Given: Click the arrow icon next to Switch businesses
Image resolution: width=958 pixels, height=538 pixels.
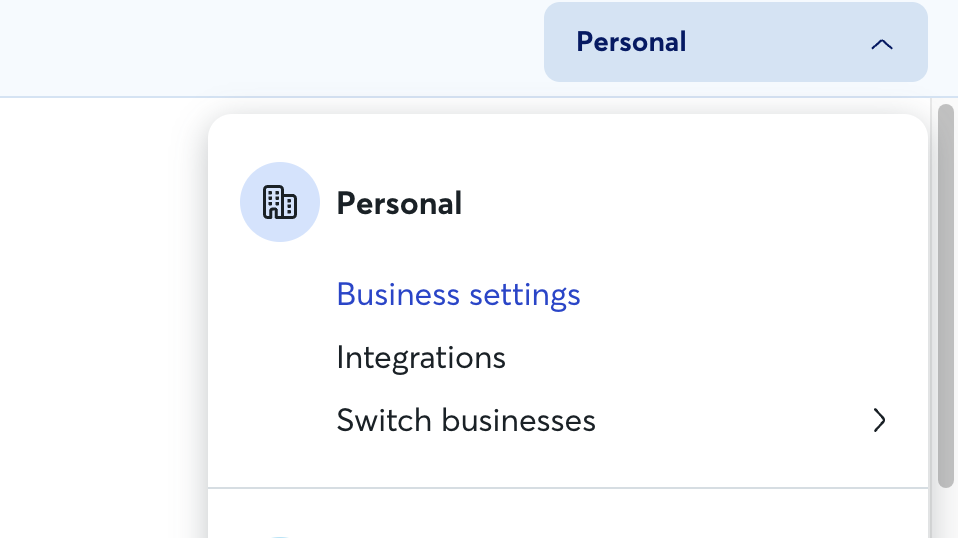Looking at the screenshot, I should click(x=879, y=420).
